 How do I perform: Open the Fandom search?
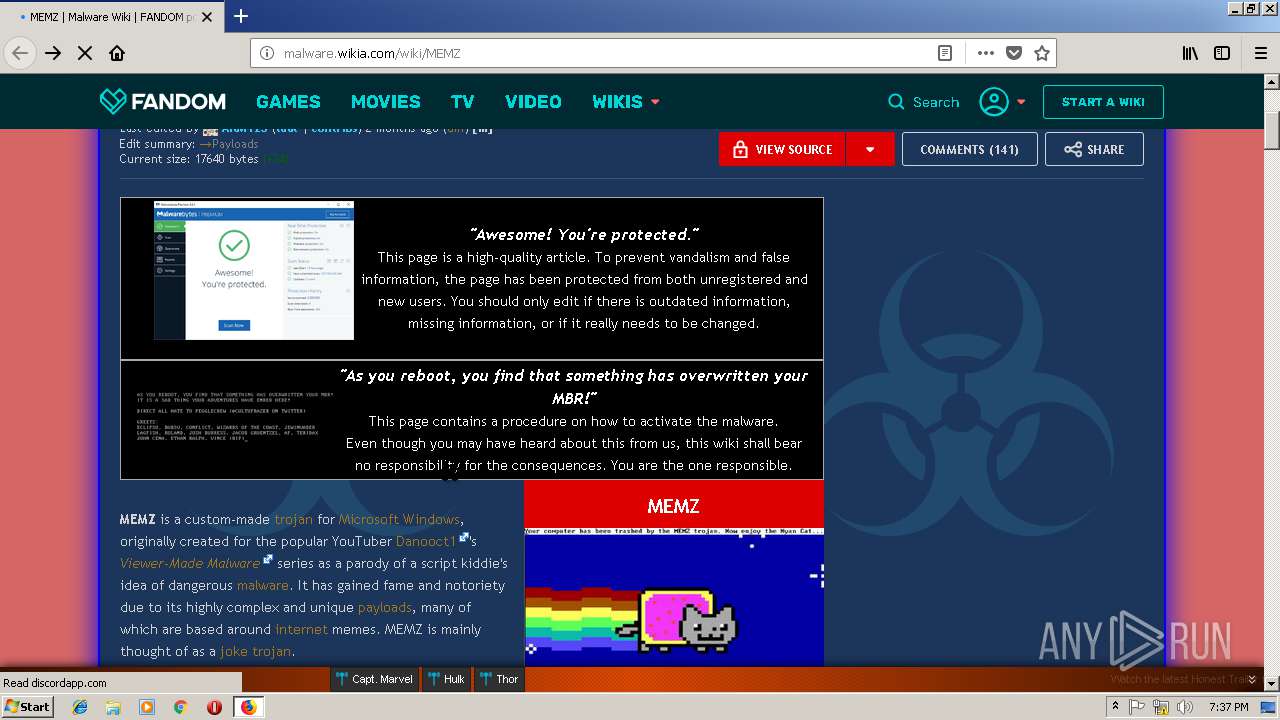point(923,102)
